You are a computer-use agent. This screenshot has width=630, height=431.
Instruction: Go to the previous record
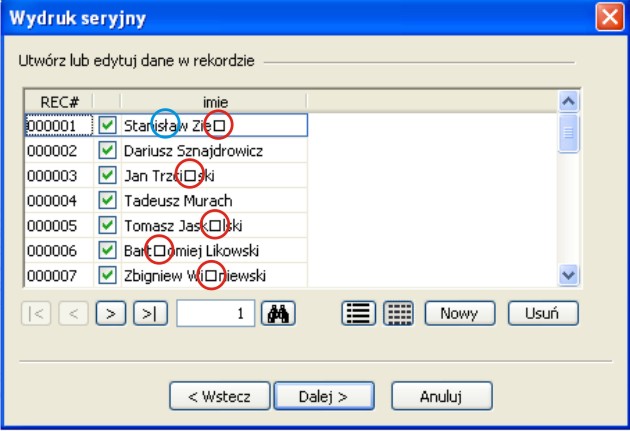coord(73,313)
